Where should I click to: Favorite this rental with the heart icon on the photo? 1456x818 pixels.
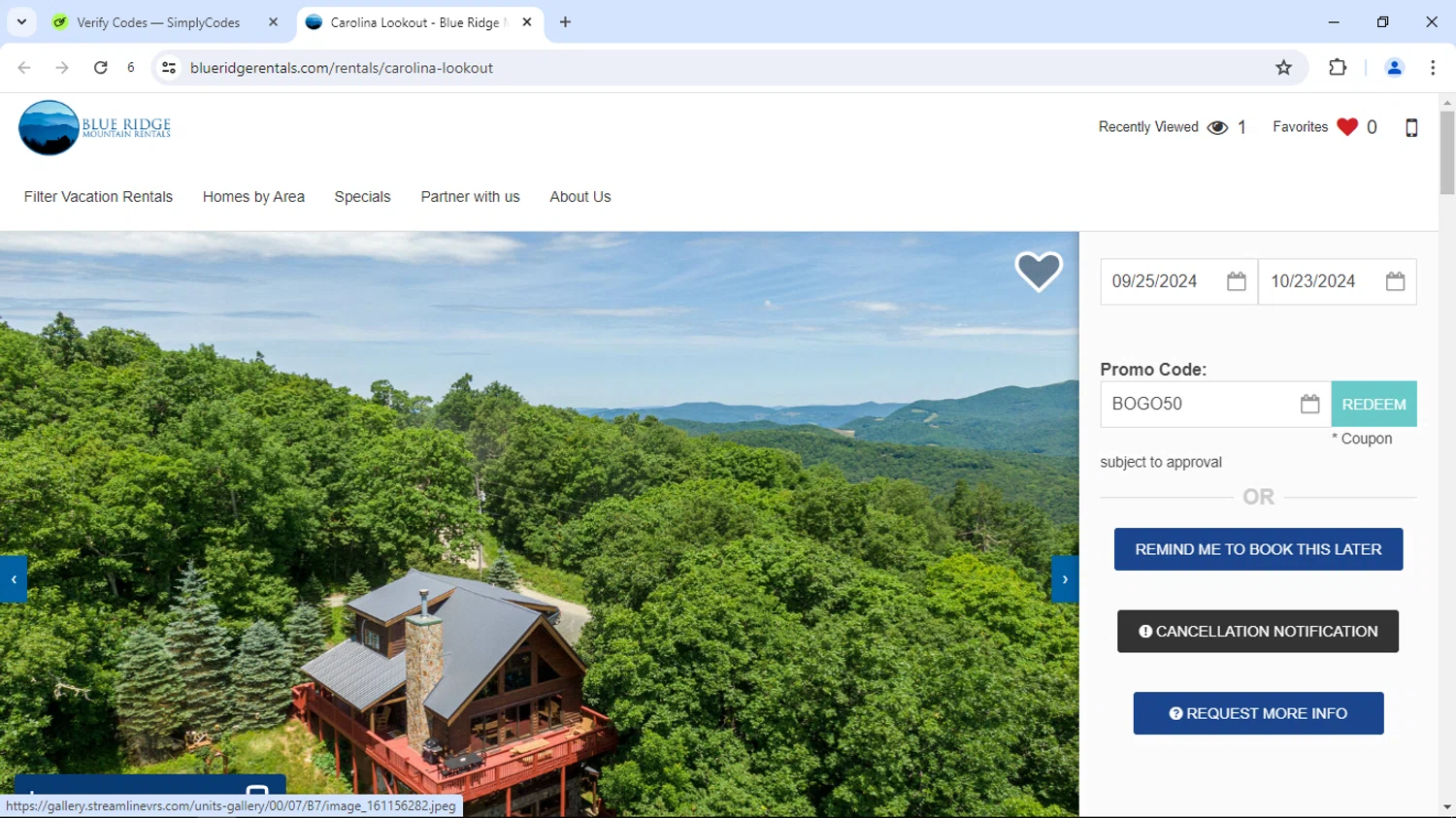click(1039, 272)
